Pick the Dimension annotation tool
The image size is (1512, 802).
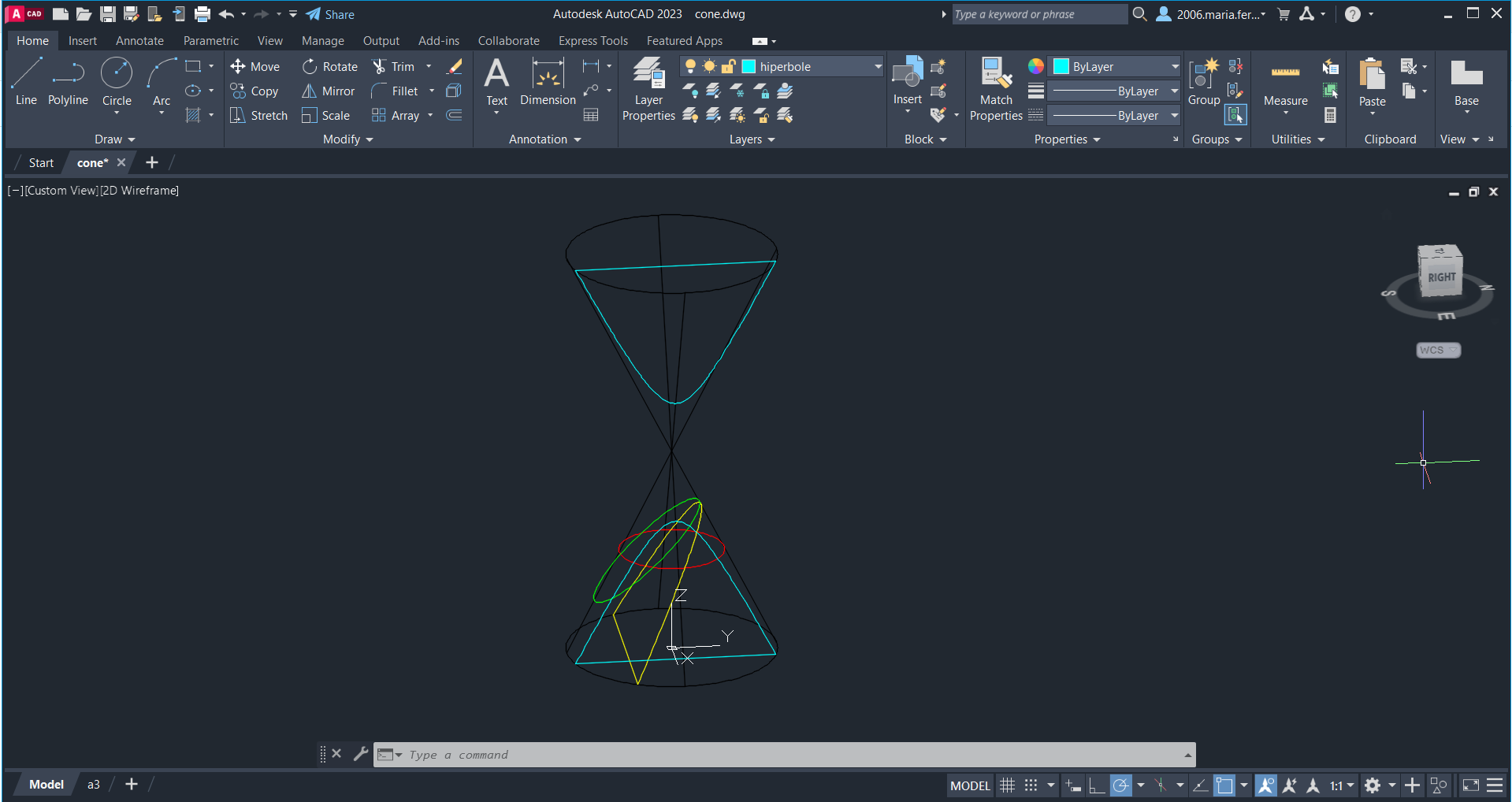click(x=548, y=83)
